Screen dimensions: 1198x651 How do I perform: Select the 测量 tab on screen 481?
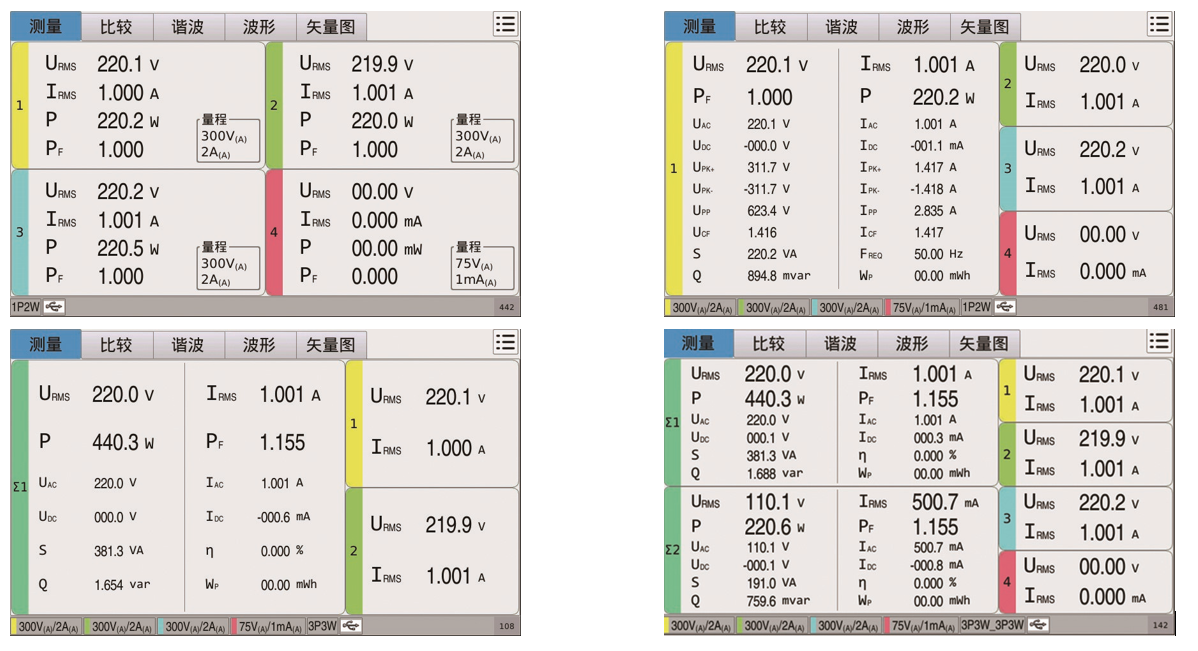coord(699,27)
